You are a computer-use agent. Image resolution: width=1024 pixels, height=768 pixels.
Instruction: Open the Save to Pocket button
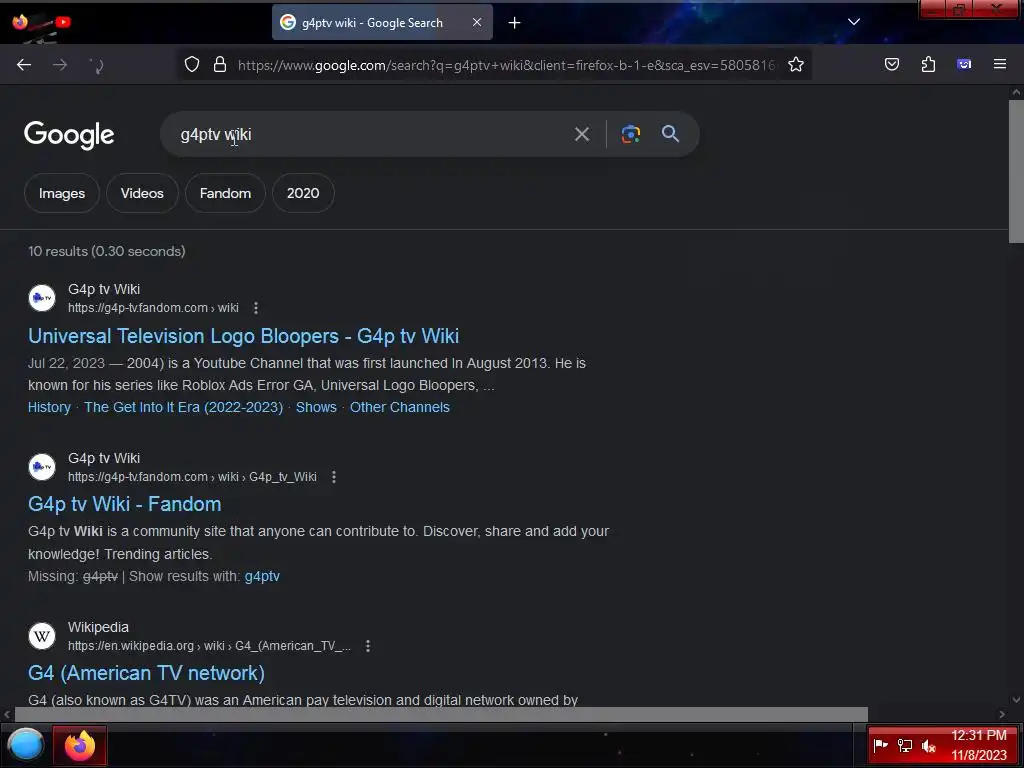tap(891, 64)
